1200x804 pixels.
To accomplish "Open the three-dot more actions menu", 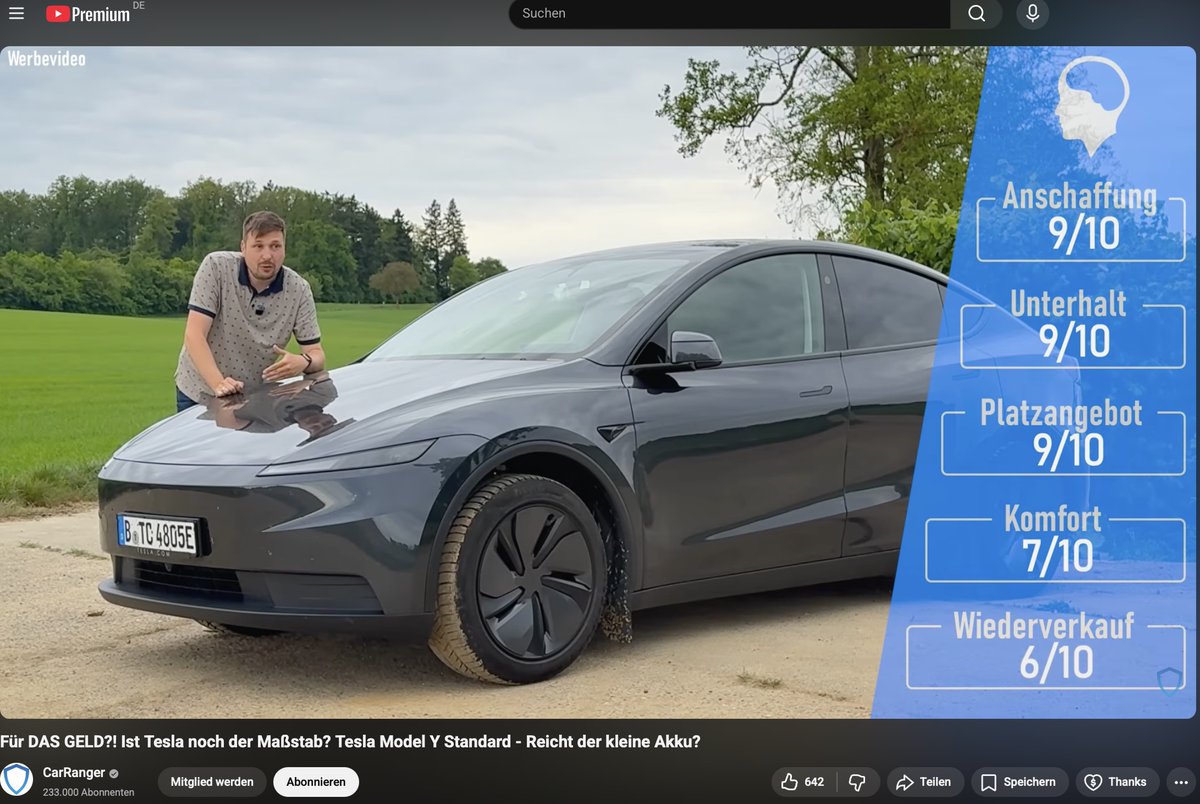I will point(1182,782).
